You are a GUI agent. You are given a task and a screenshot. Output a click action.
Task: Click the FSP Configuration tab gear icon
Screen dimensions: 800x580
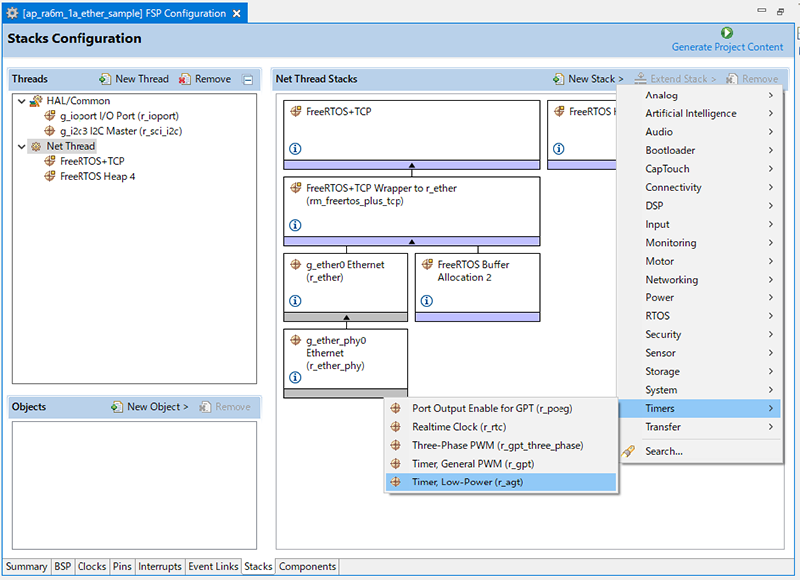(x=12, y=13)
